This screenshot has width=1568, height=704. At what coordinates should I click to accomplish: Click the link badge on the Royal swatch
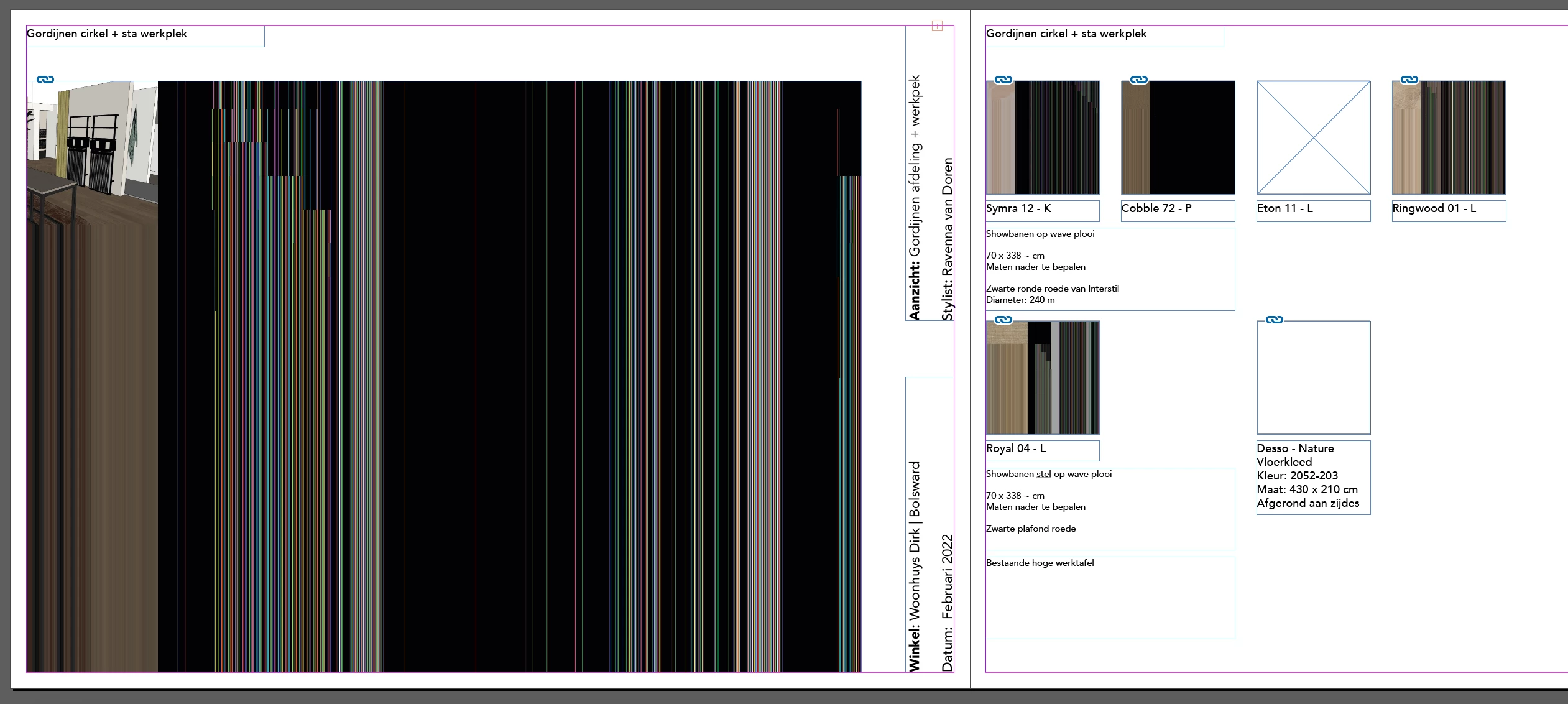click(x=1003, y=320)
